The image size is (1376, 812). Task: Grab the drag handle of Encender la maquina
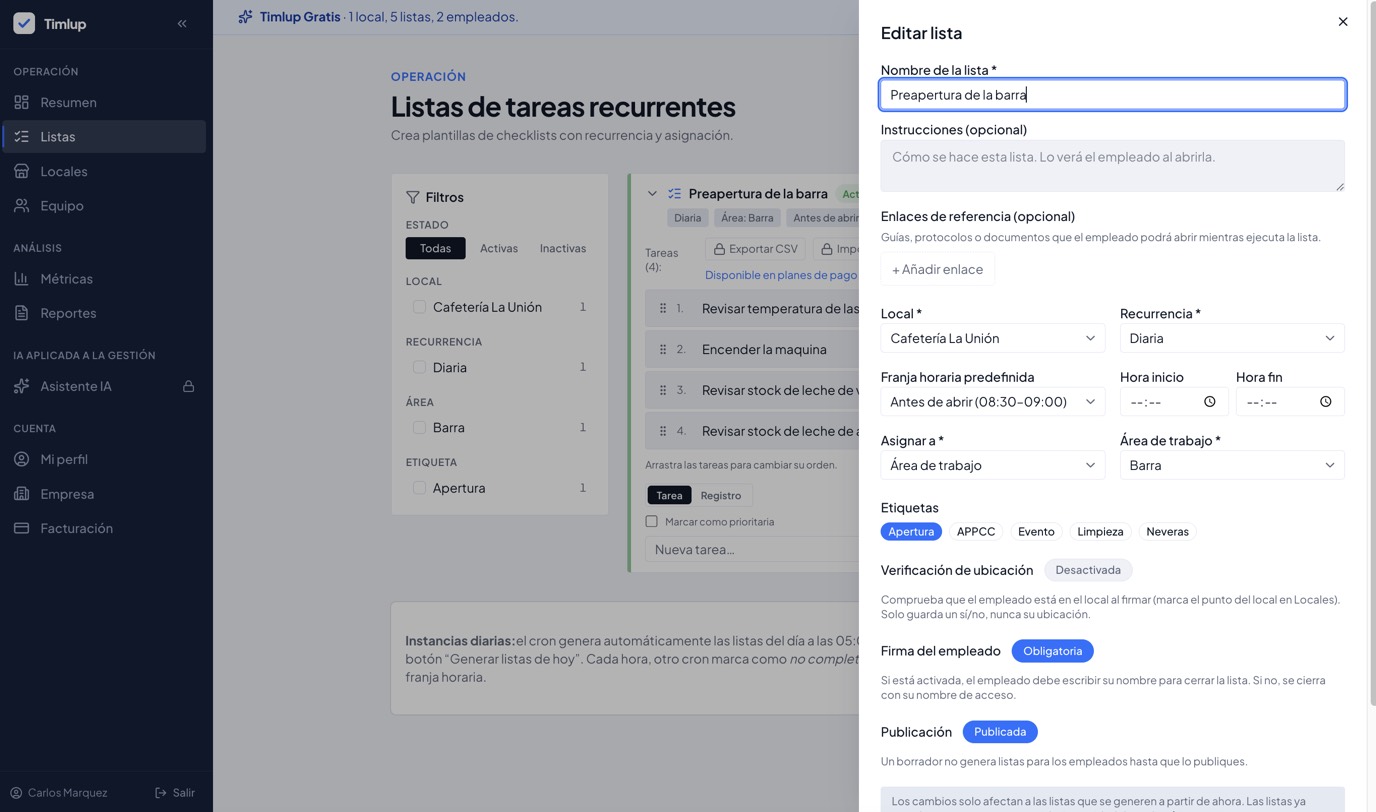click(663, 349)
